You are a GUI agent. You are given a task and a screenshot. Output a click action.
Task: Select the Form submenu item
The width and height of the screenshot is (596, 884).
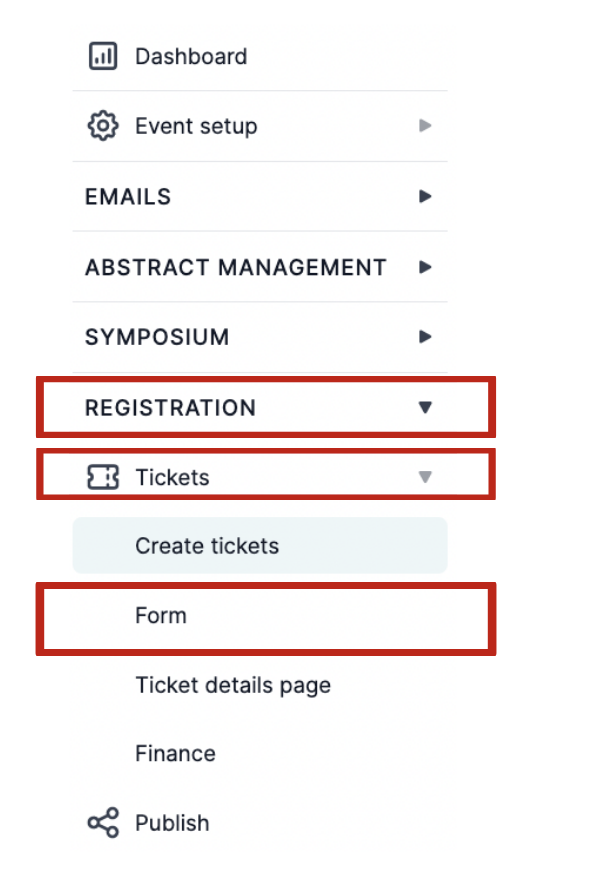tap(161, 616)
